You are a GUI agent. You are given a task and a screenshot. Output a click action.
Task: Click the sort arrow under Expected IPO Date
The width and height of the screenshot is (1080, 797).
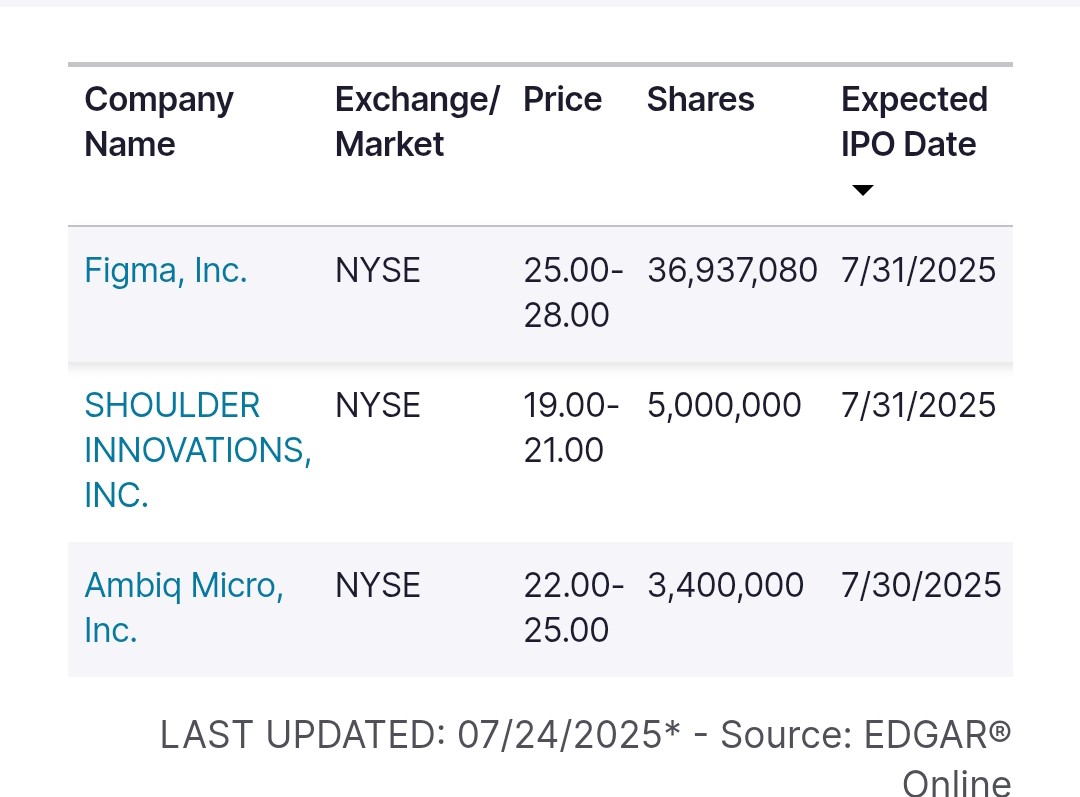click(x=862, y=190)
